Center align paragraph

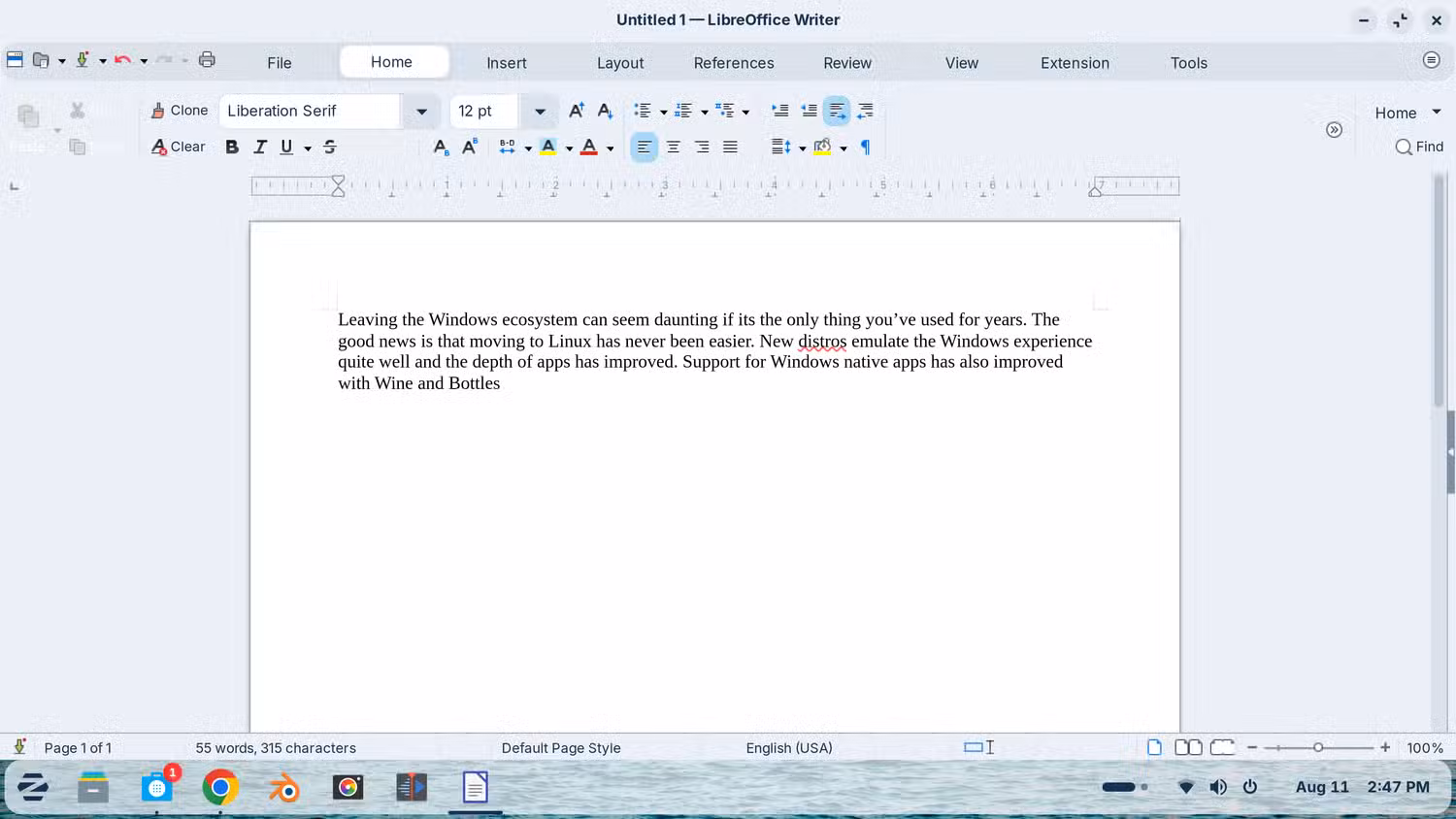[673, 147]
